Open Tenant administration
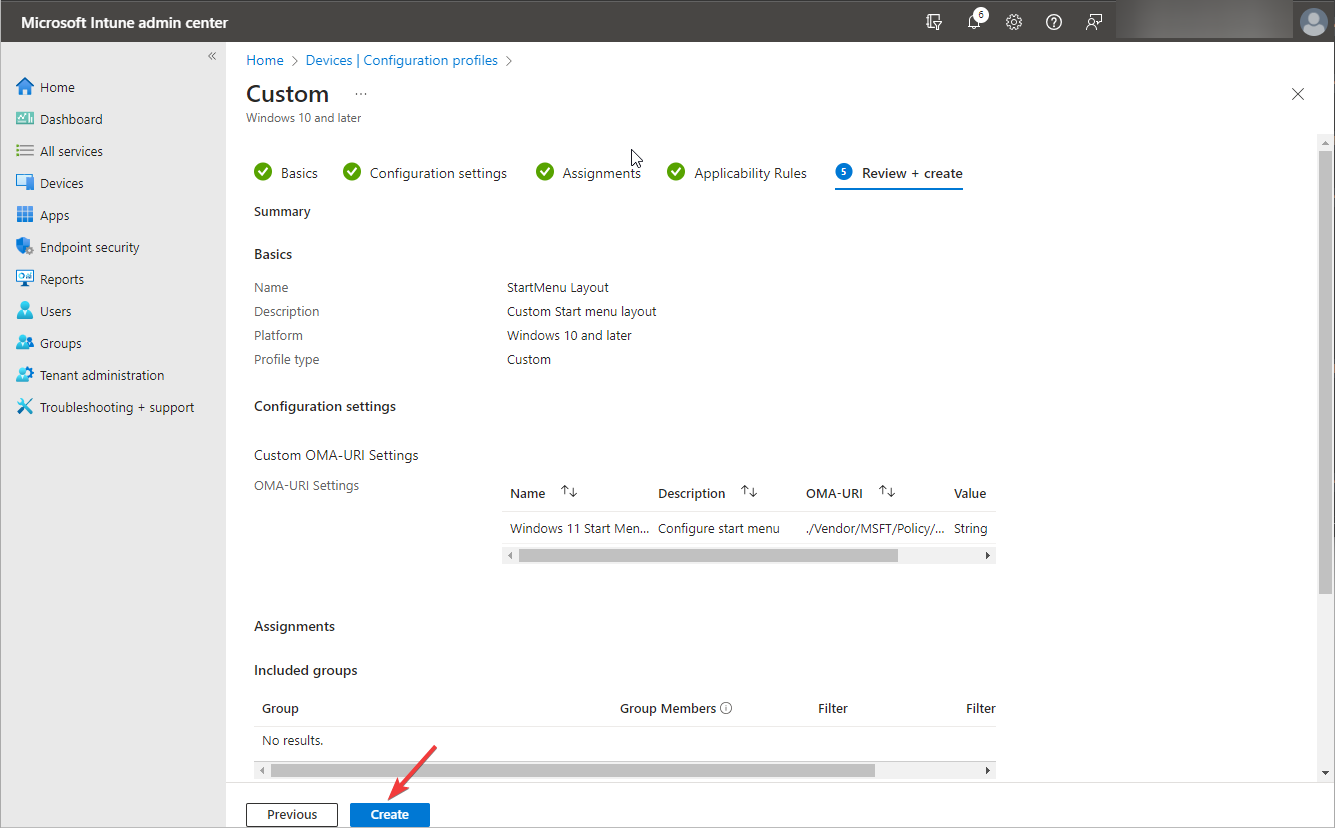Viewport: 1335px width, 828px height. 100,374
